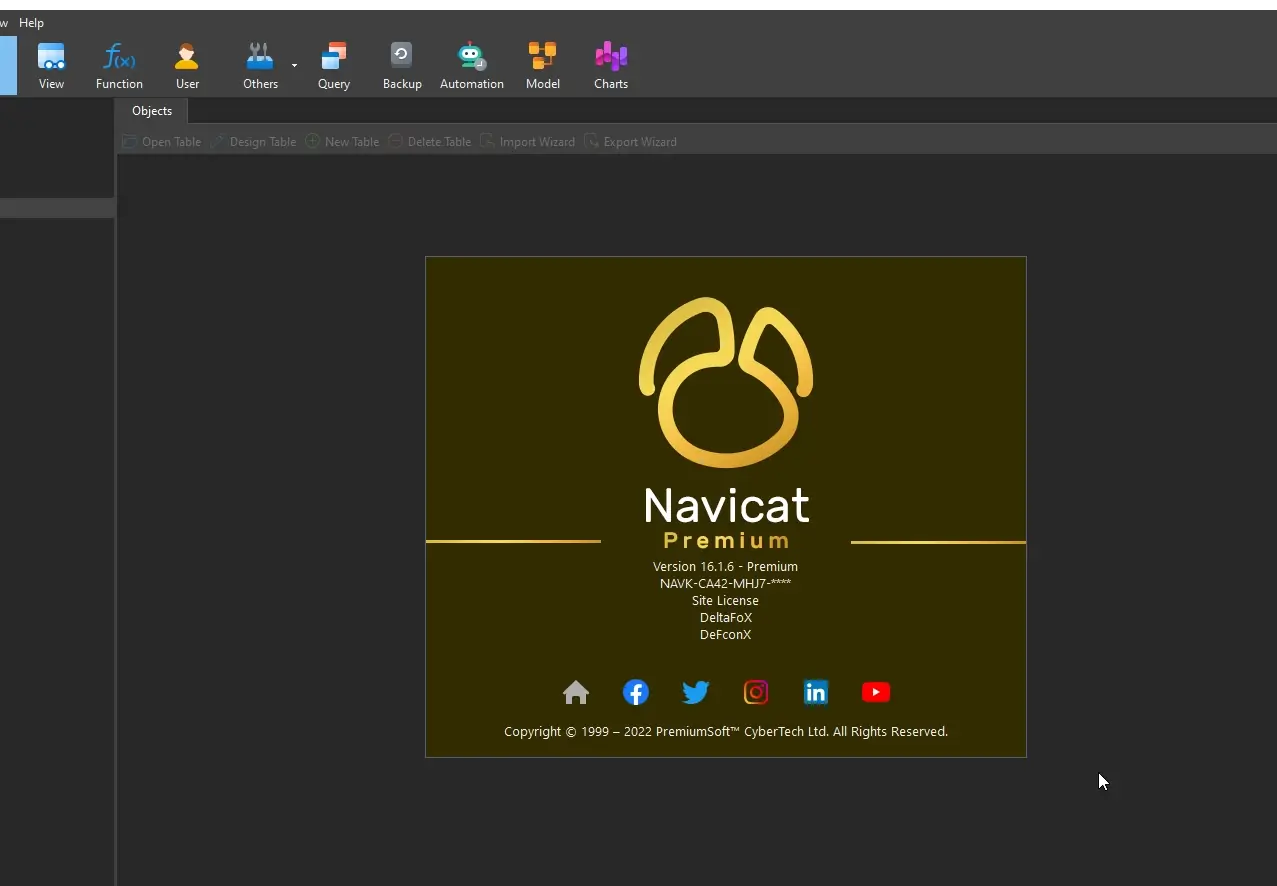
Task: Click the Delete Table button
Action: click(x=430, y=142)
